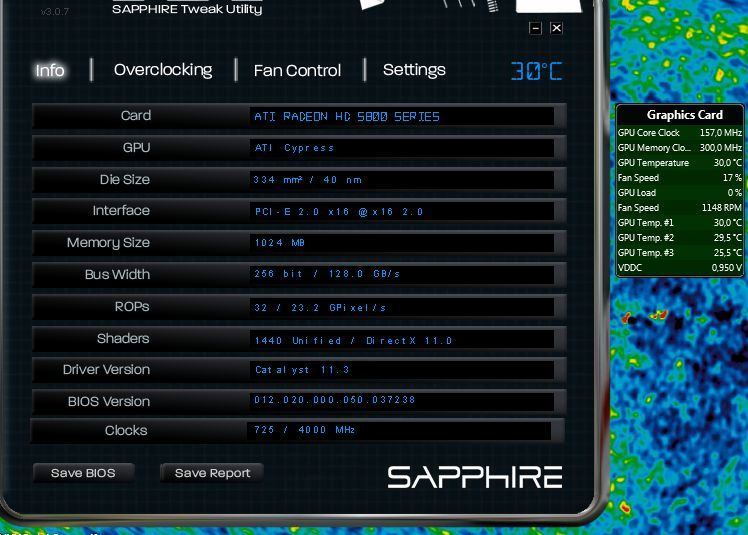Click the SAPPHIRE logo at bottom
Image resolution: width=748 pixels, height=535 pixels.
coord(475,477)
